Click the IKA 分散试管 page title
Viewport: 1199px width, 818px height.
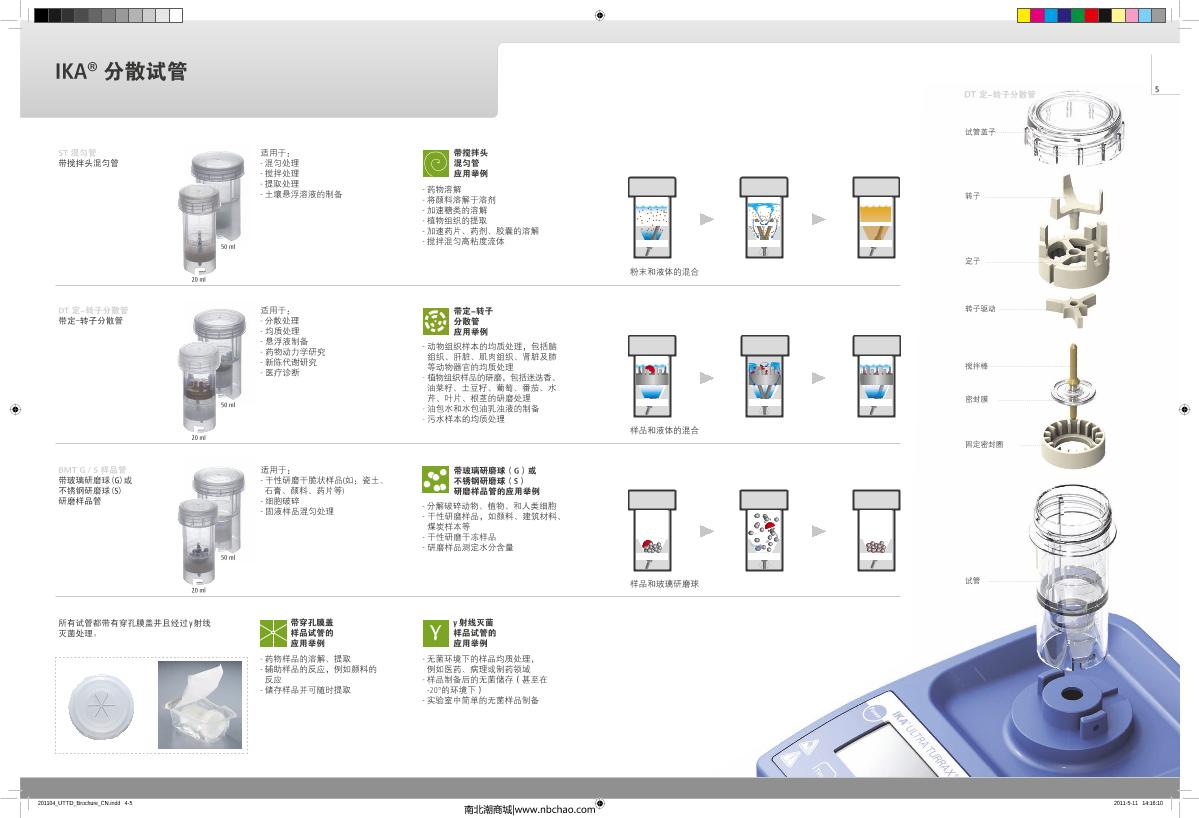pyautogui.click(x=120, y=72)
